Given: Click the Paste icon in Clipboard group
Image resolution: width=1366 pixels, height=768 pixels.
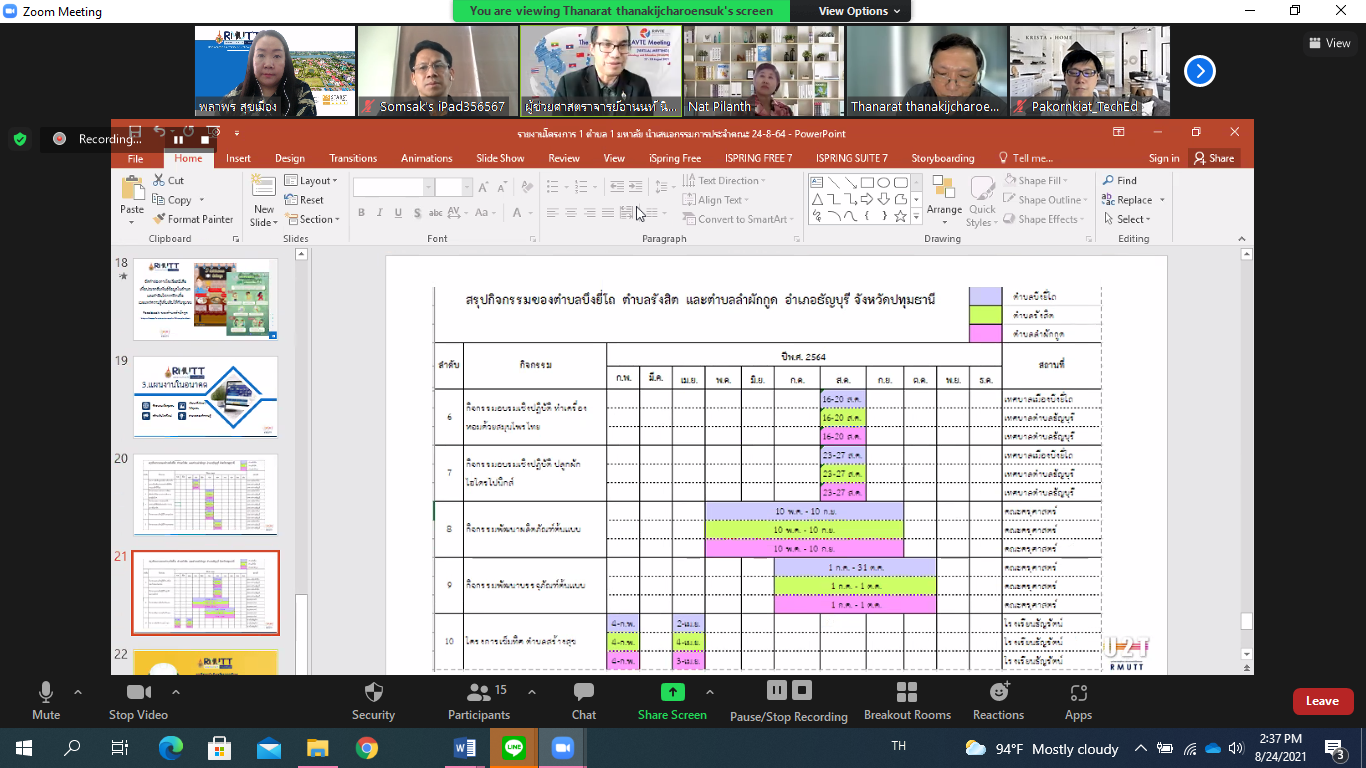Looking at the screenshot, I should (x=132, y=188).
